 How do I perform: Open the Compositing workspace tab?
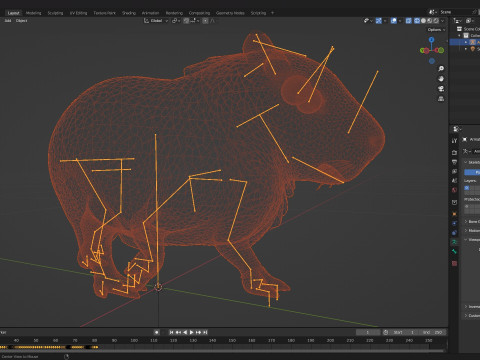tap(199, 13)
